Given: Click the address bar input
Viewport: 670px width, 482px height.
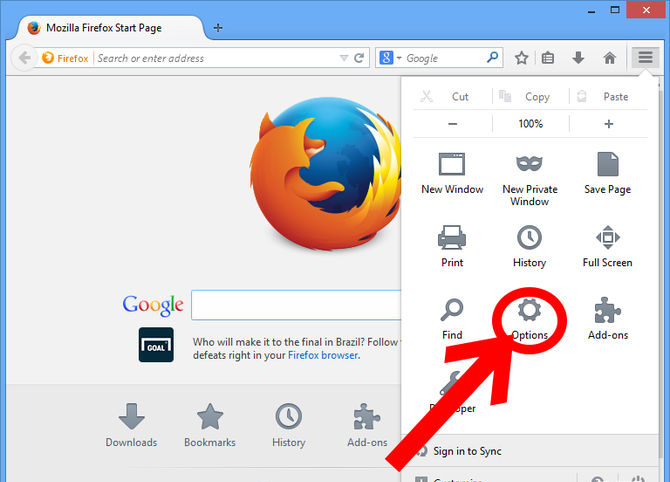Looking at the screenshot, I should 216,58.
